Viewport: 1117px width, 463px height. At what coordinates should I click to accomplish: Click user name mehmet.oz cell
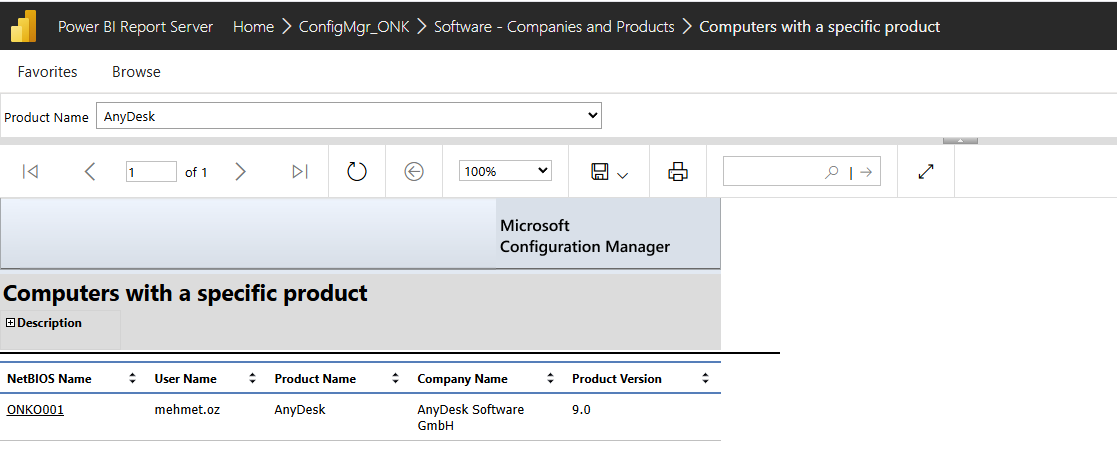click(x=187, y=410)
